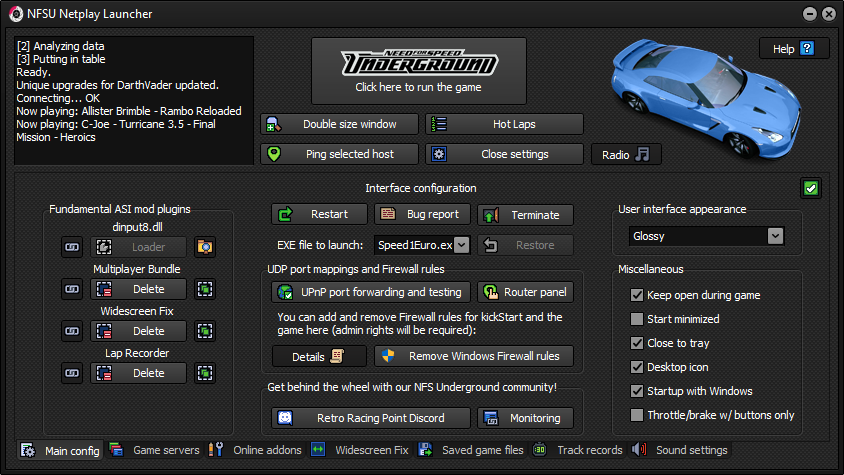The width and height of the screenshot is (844, 475).
Task: Start UPnP port forwarding and testing
Action: [371, 292]
